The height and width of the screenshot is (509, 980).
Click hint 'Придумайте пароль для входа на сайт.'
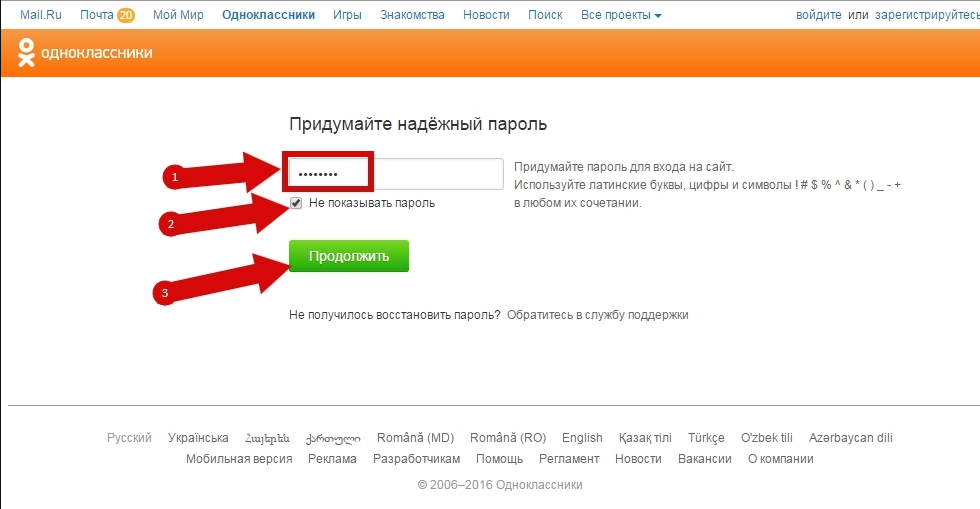pyautogui.click(x=624, y=167)
